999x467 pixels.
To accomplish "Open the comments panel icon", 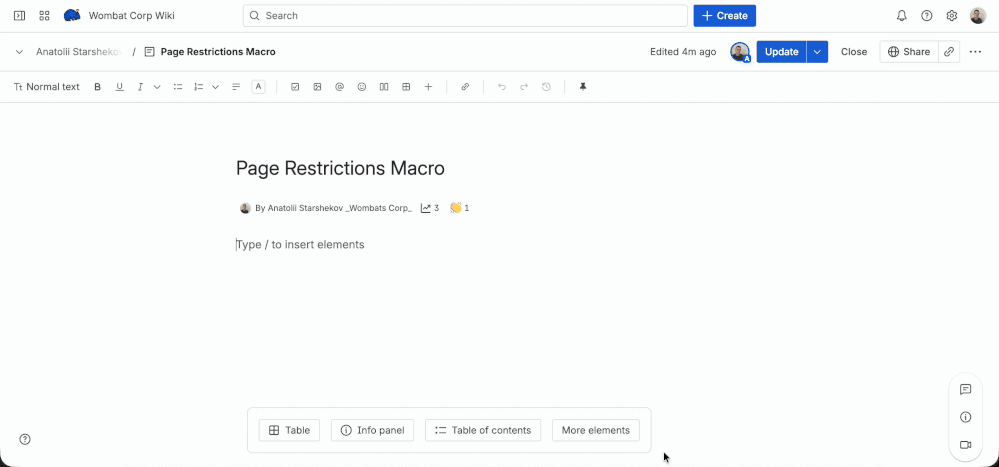I will point(966,389).
